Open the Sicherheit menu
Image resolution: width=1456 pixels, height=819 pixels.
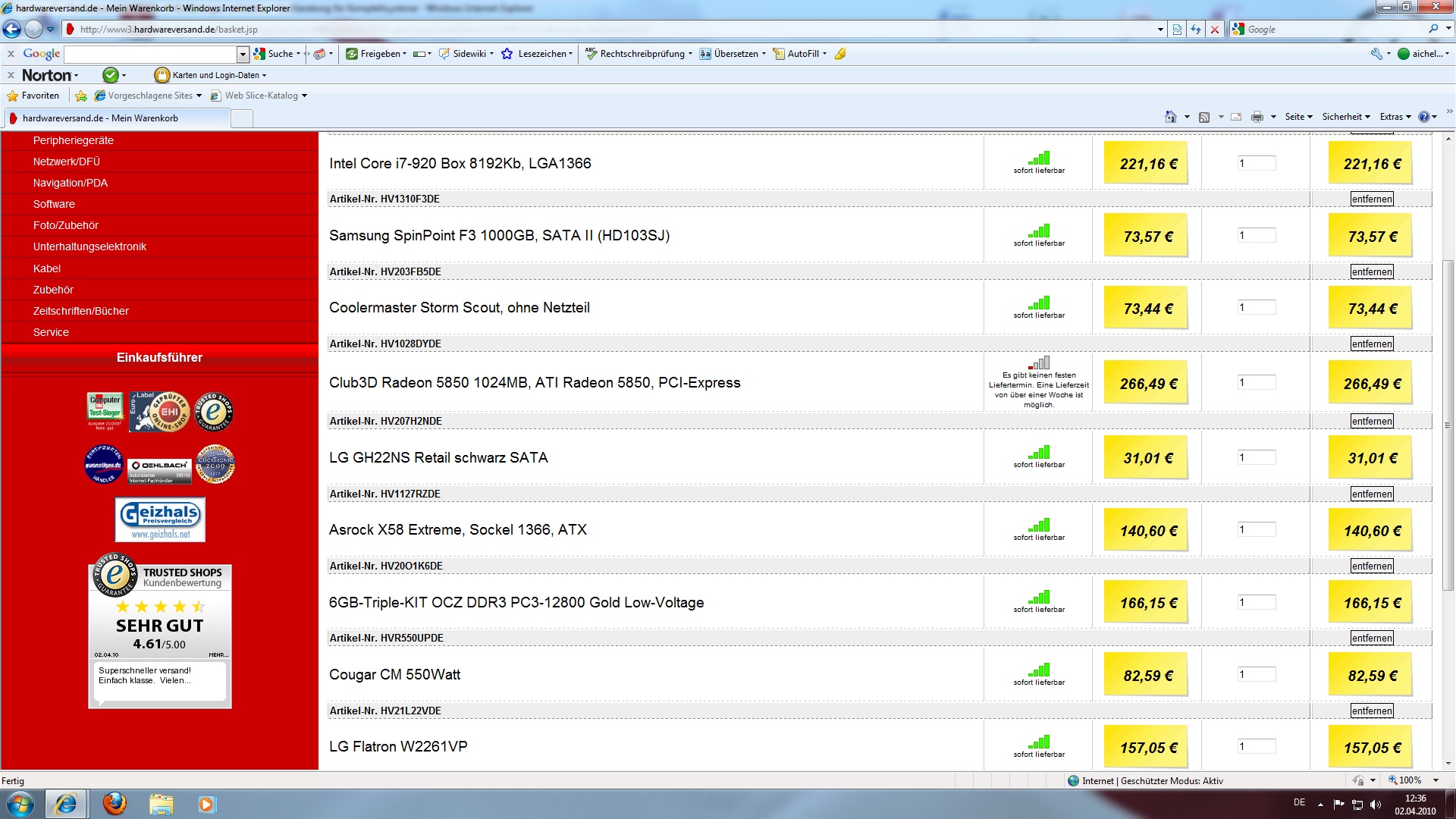[x=1346, y=117]
